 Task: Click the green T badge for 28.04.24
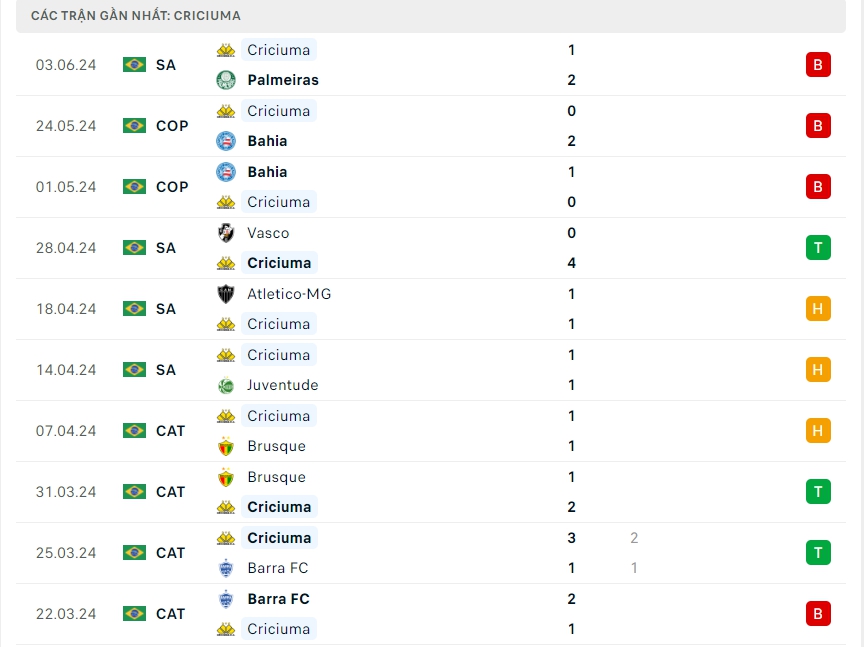pos(818,248)
